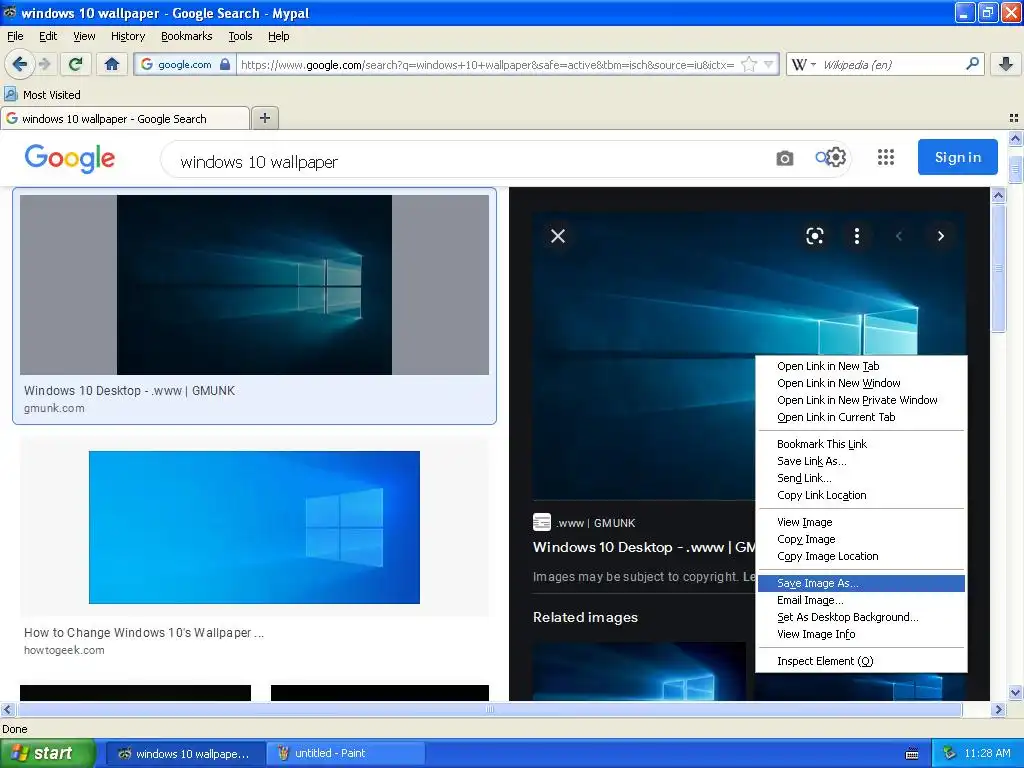Viewport: 1024px width, 768px height.
Task: Click the visual search lens icon
Action: [x=814, y=236]
